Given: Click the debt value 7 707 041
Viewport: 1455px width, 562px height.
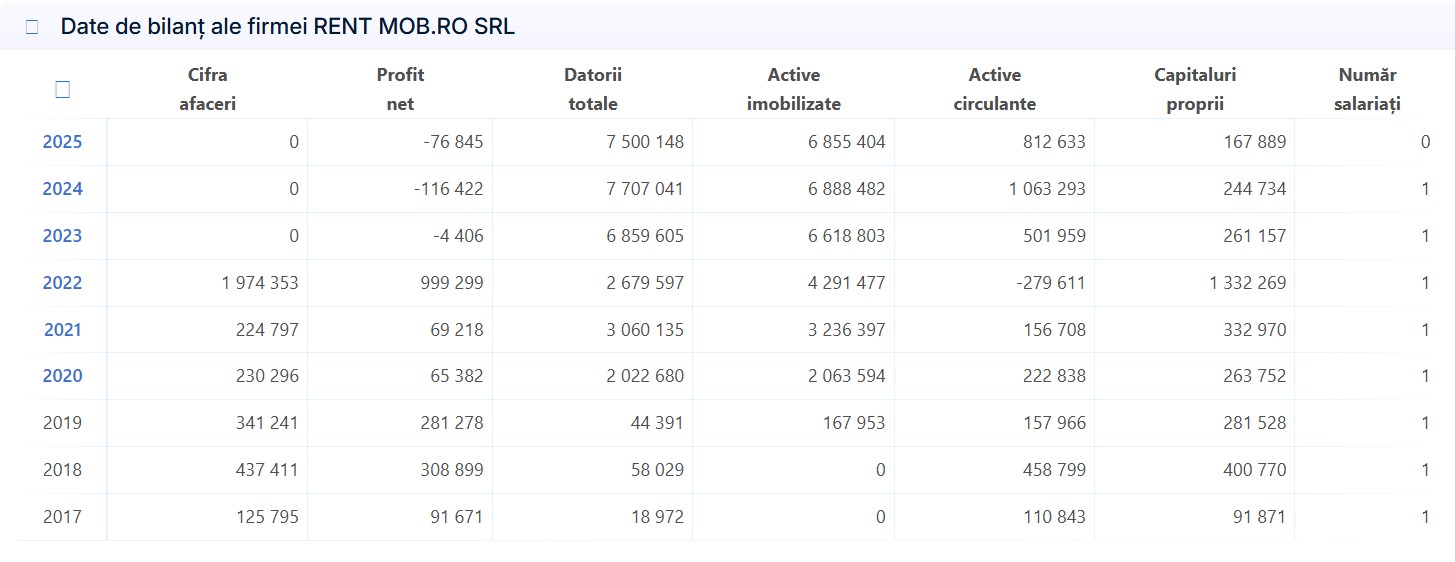Looking at the screenshot, I should click(645, 189).
